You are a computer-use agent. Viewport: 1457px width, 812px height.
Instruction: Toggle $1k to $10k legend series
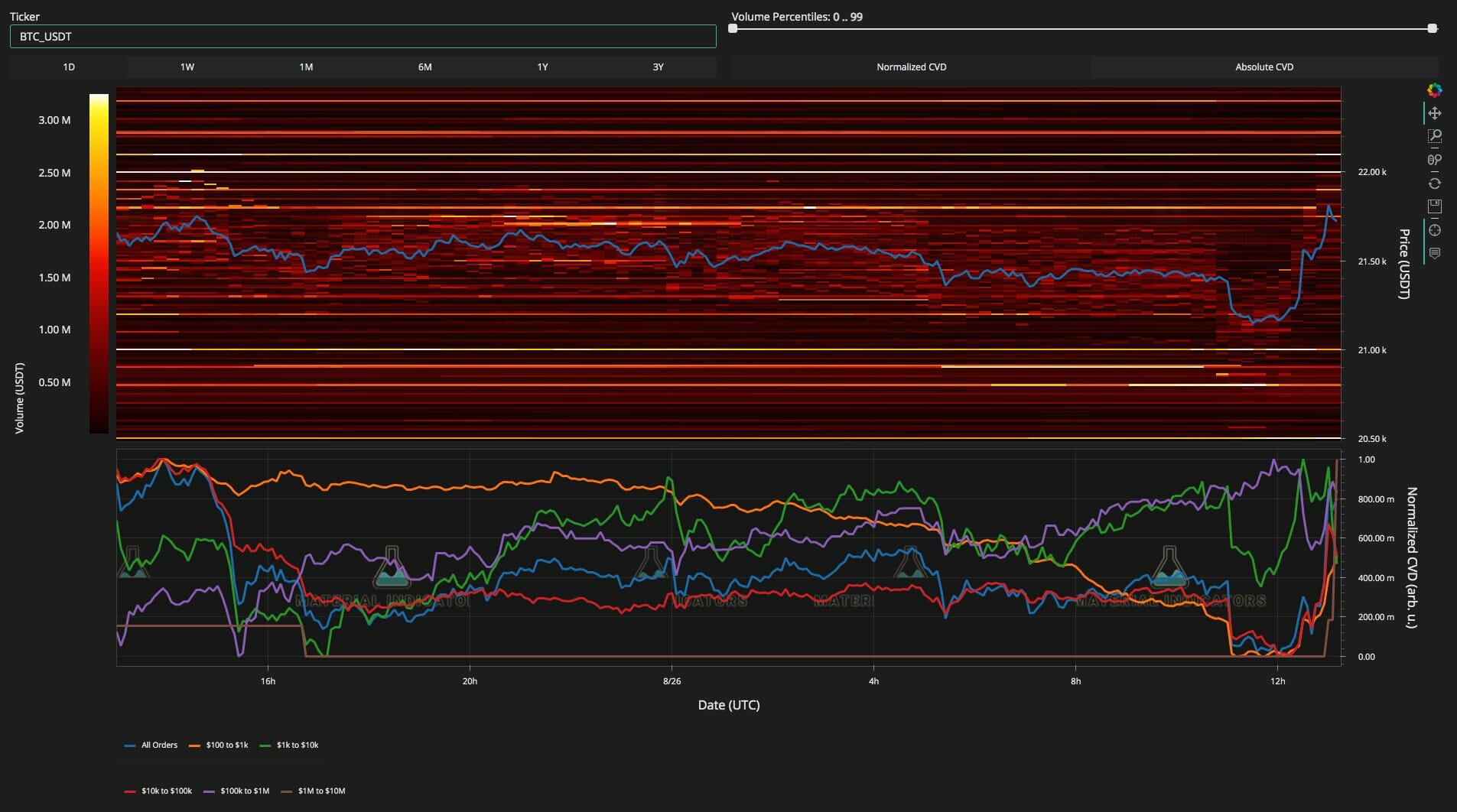[x=289, y=745]
